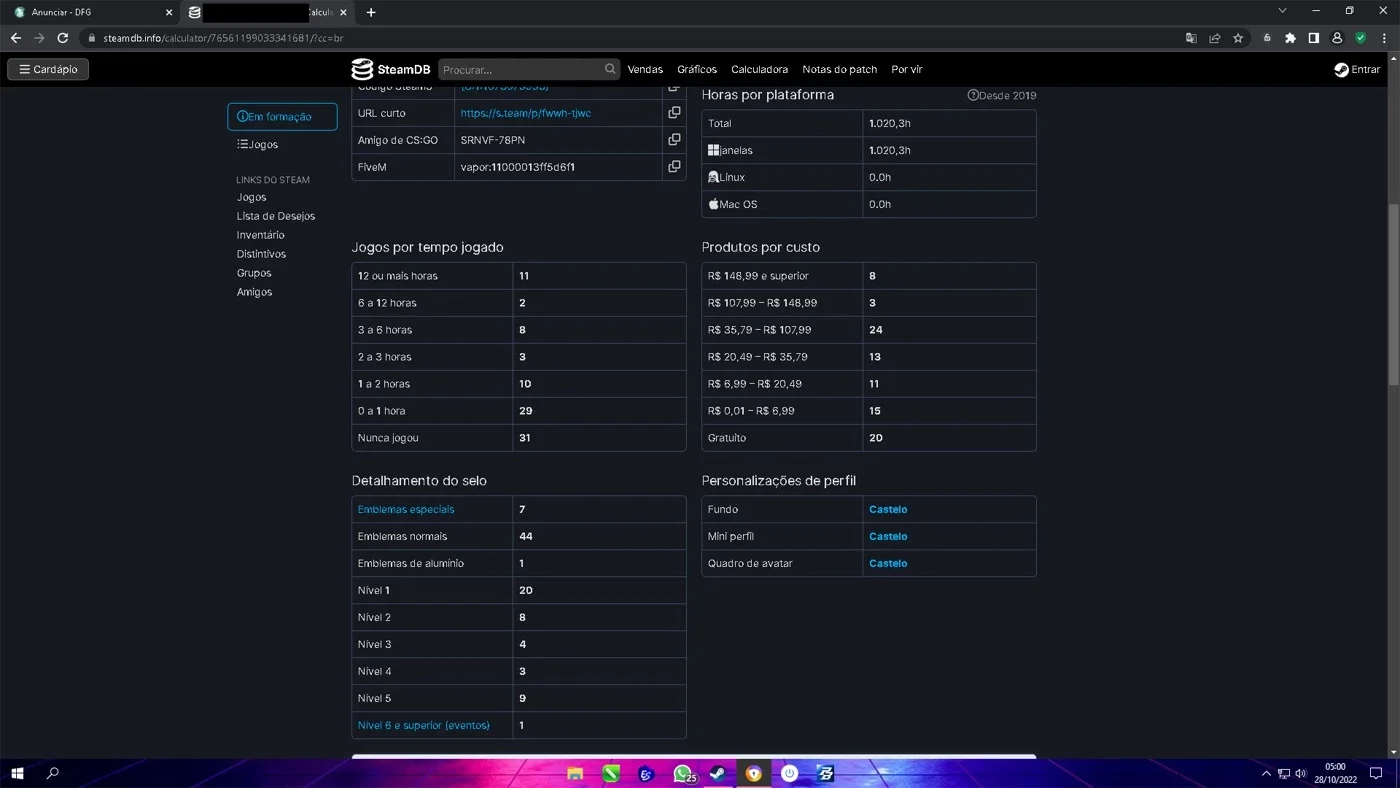1400x788 pixels.
Task: Click the 'Nunca jogou' row label
Action: click(x=388, y=438)
